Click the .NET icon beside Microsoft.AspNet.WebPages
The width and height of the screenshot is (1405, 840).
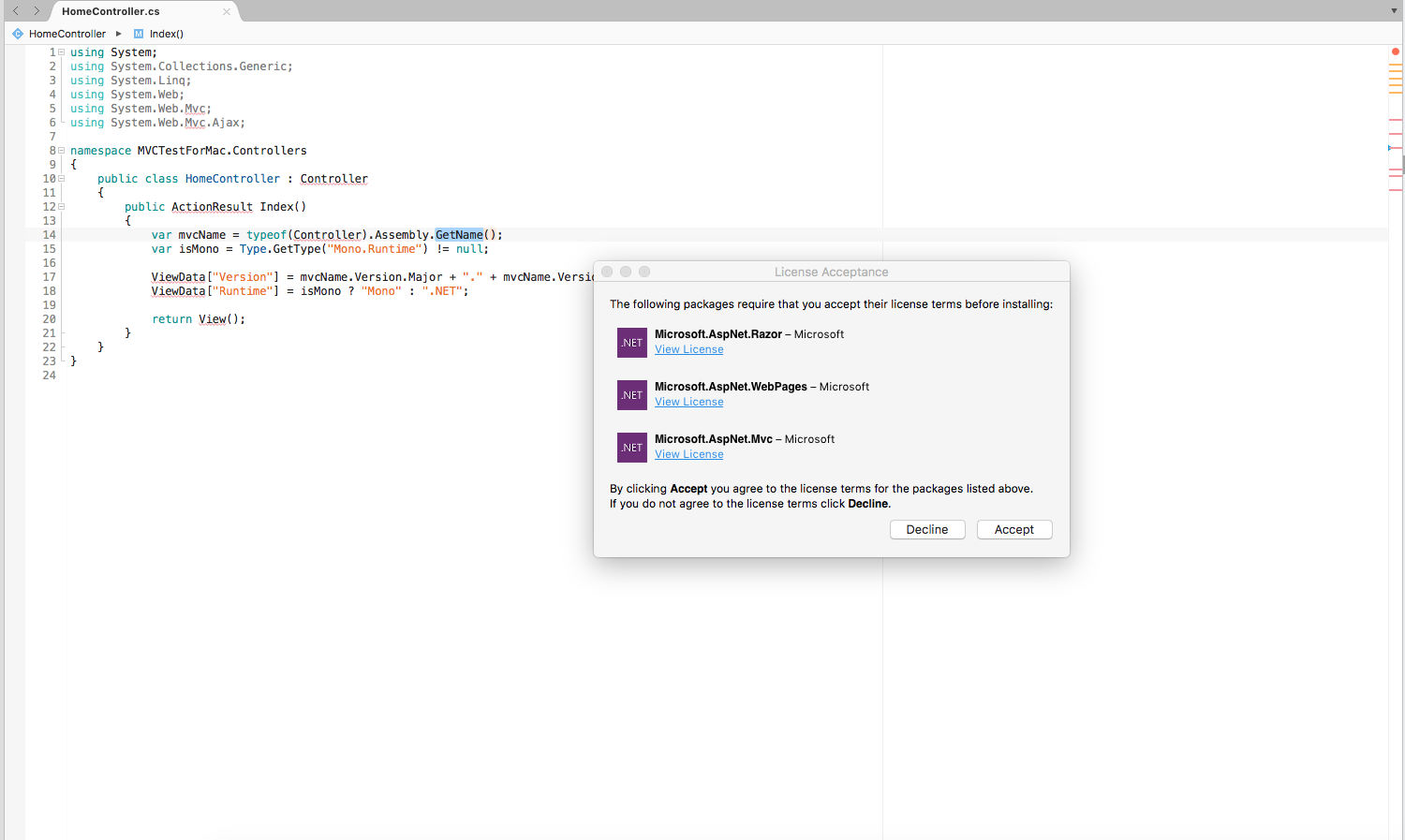(x=632, y=395)
